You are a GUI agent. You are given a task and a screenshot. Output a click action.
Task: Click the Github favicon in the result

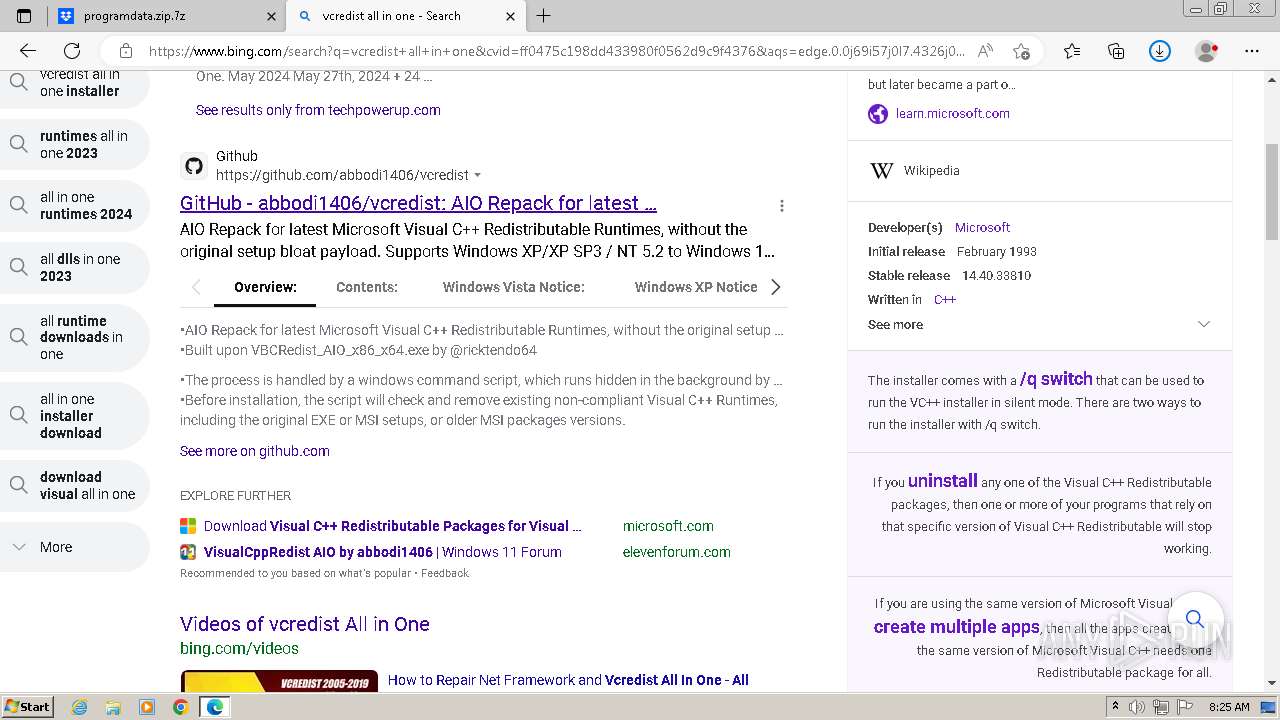(x=194, y=166)
